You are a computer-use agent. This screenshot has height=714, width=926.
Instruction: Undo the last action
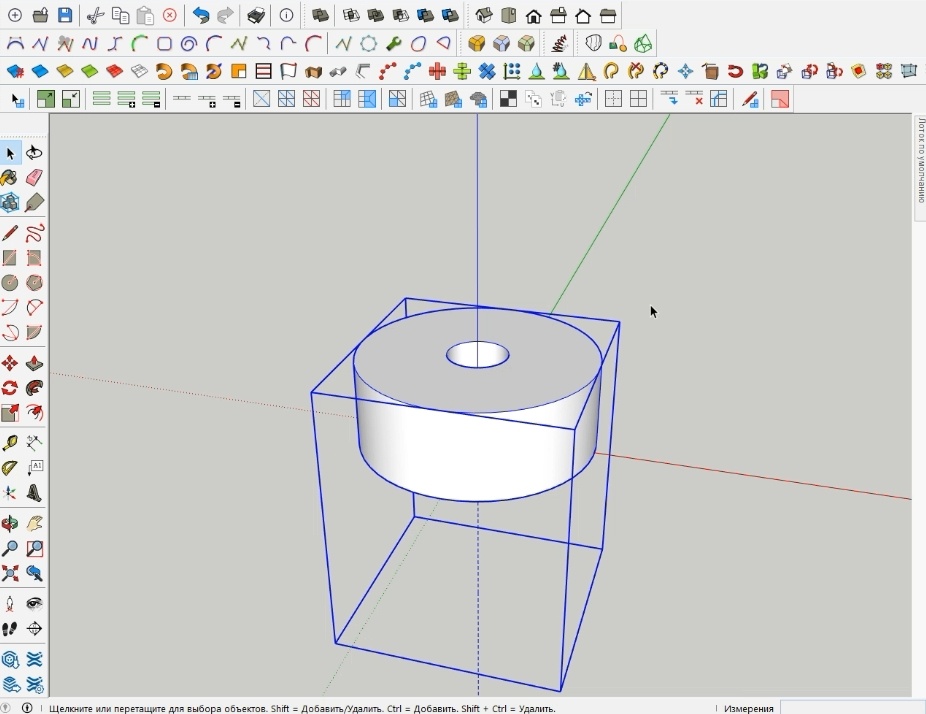click(x=201, y=15)
